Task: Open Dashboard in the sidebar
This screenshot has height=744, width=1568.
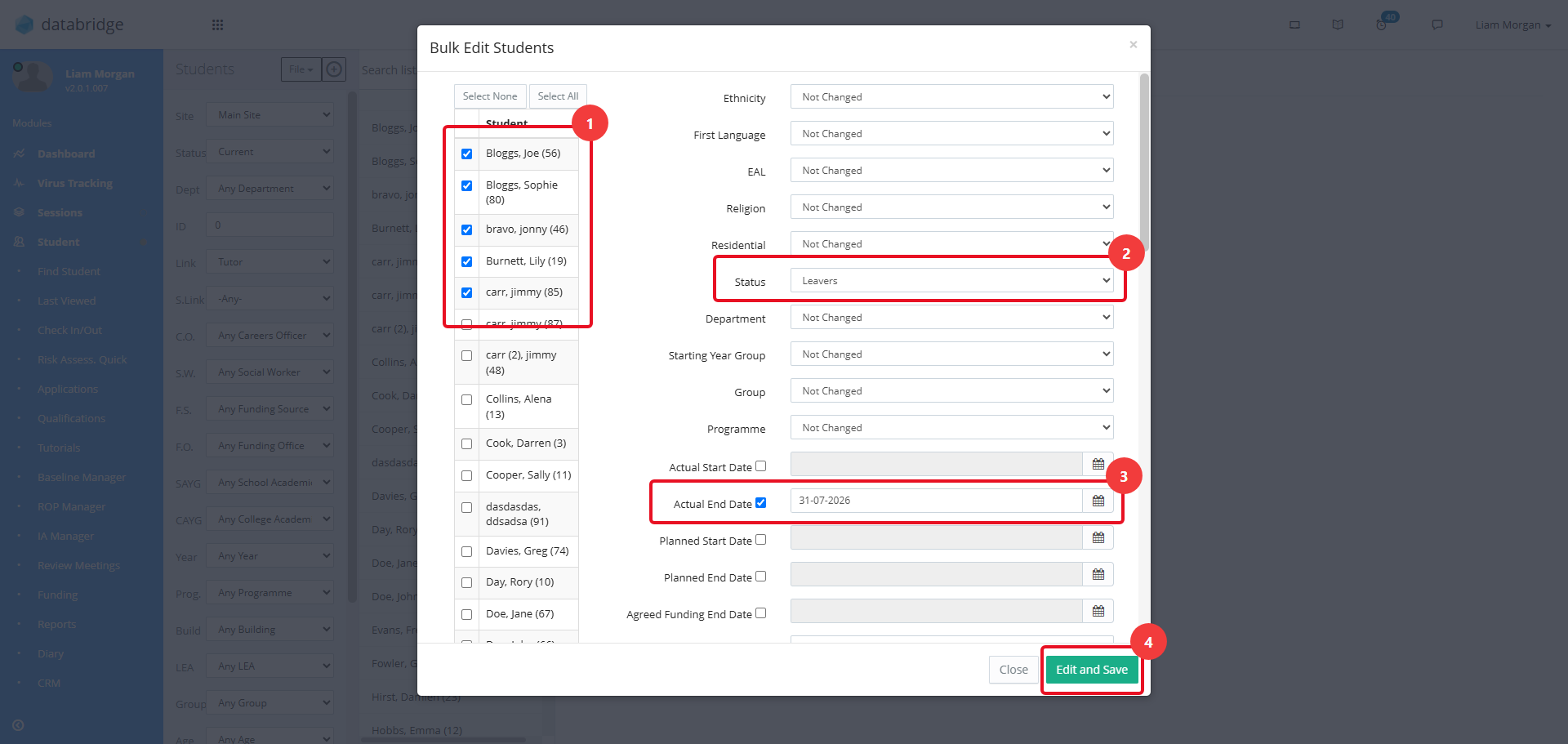Action: (66, 154)
